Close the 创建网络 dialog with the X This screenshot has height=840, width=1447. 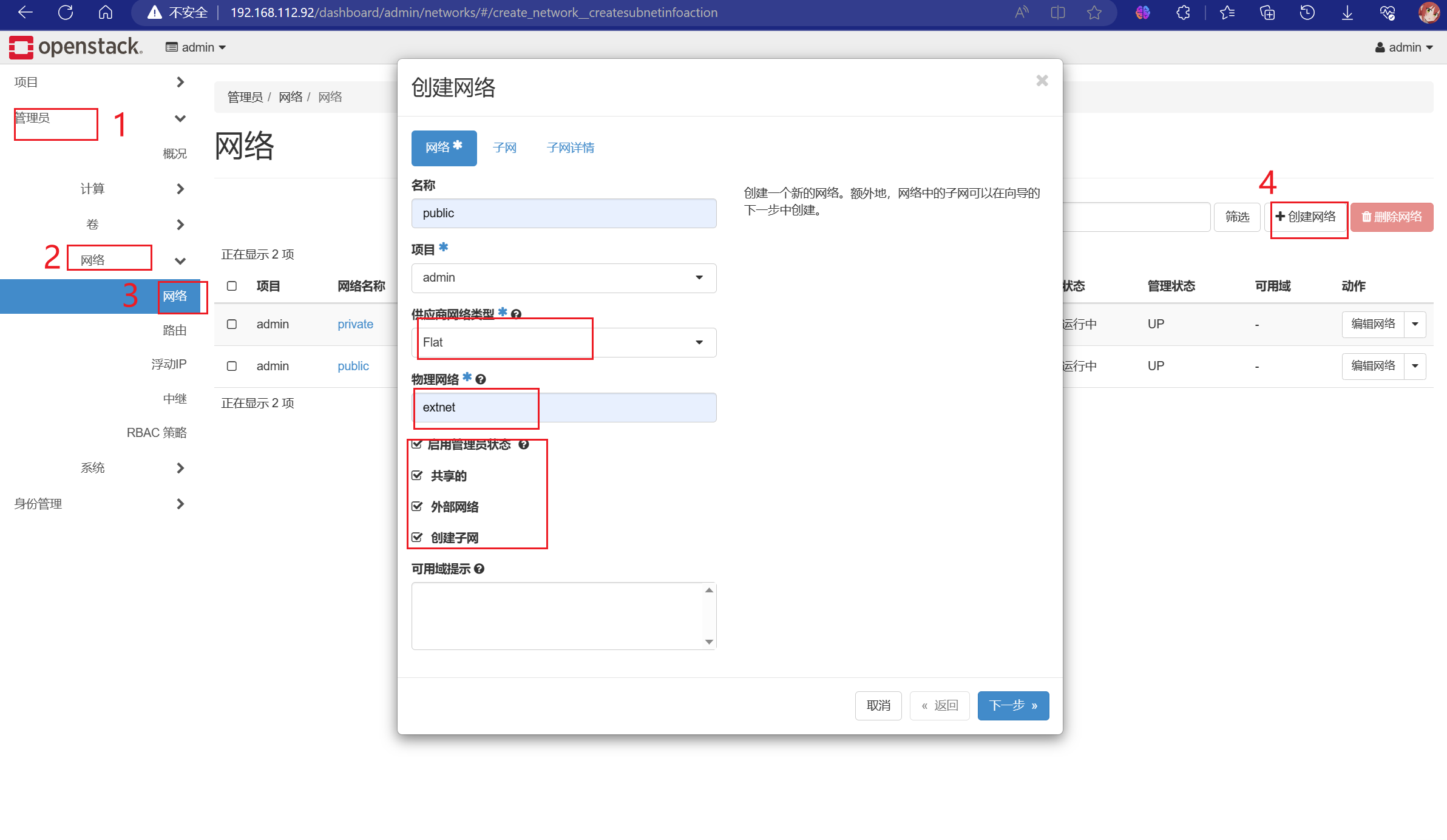1042,81
